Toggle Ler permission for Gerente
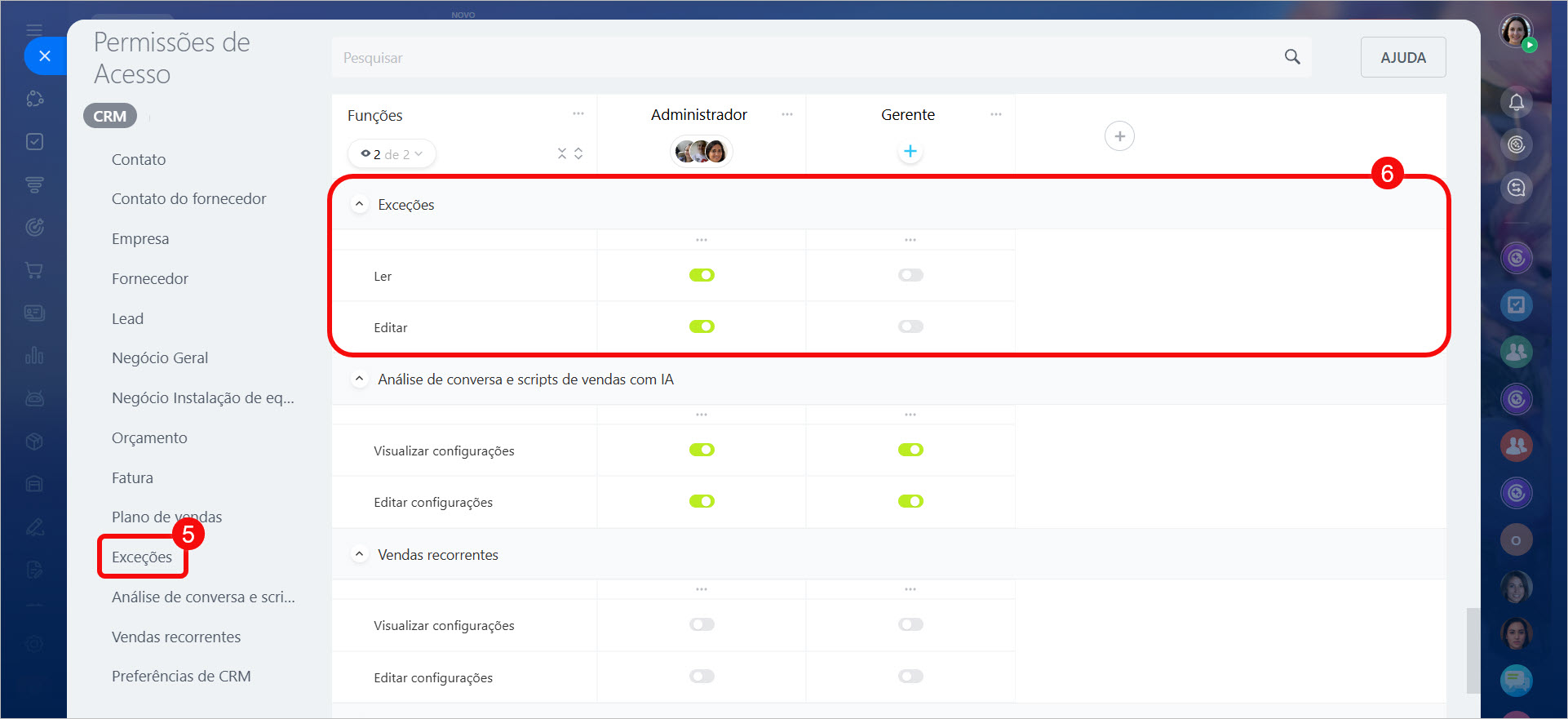Screen dimensions: 1568x719 click(x=910, y=275)
